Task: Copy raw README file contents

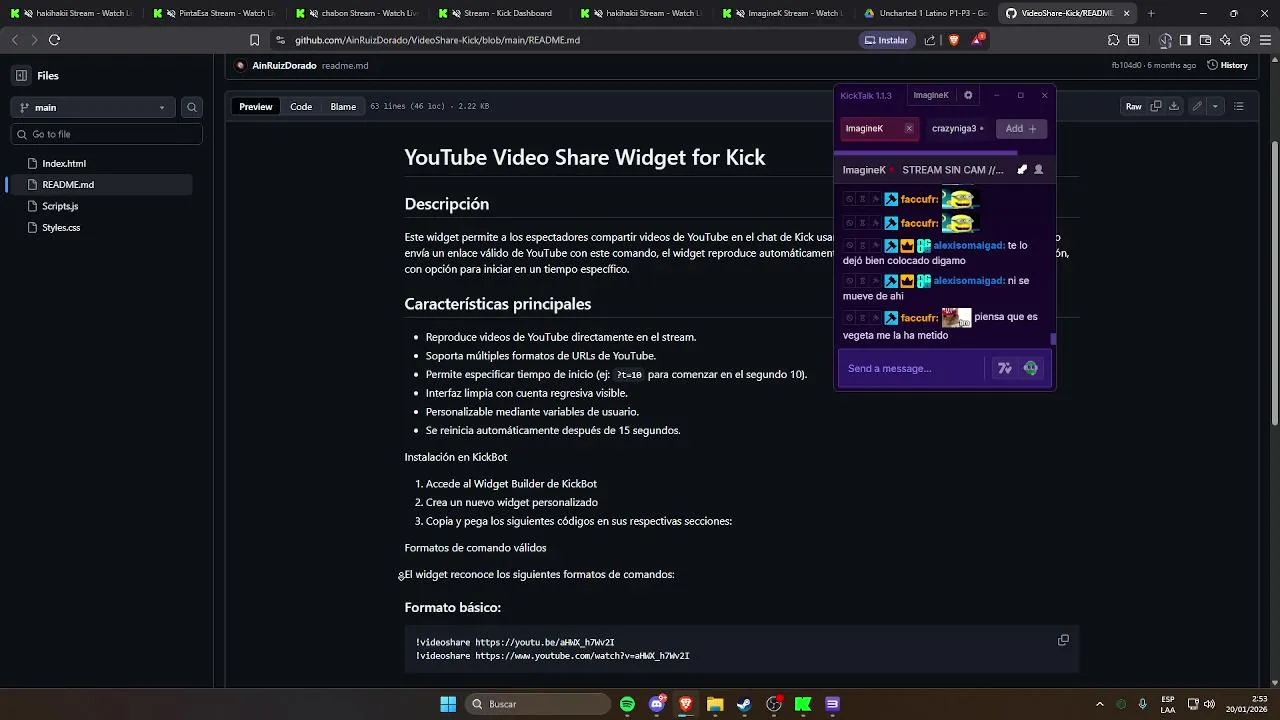Action: 1156,106
